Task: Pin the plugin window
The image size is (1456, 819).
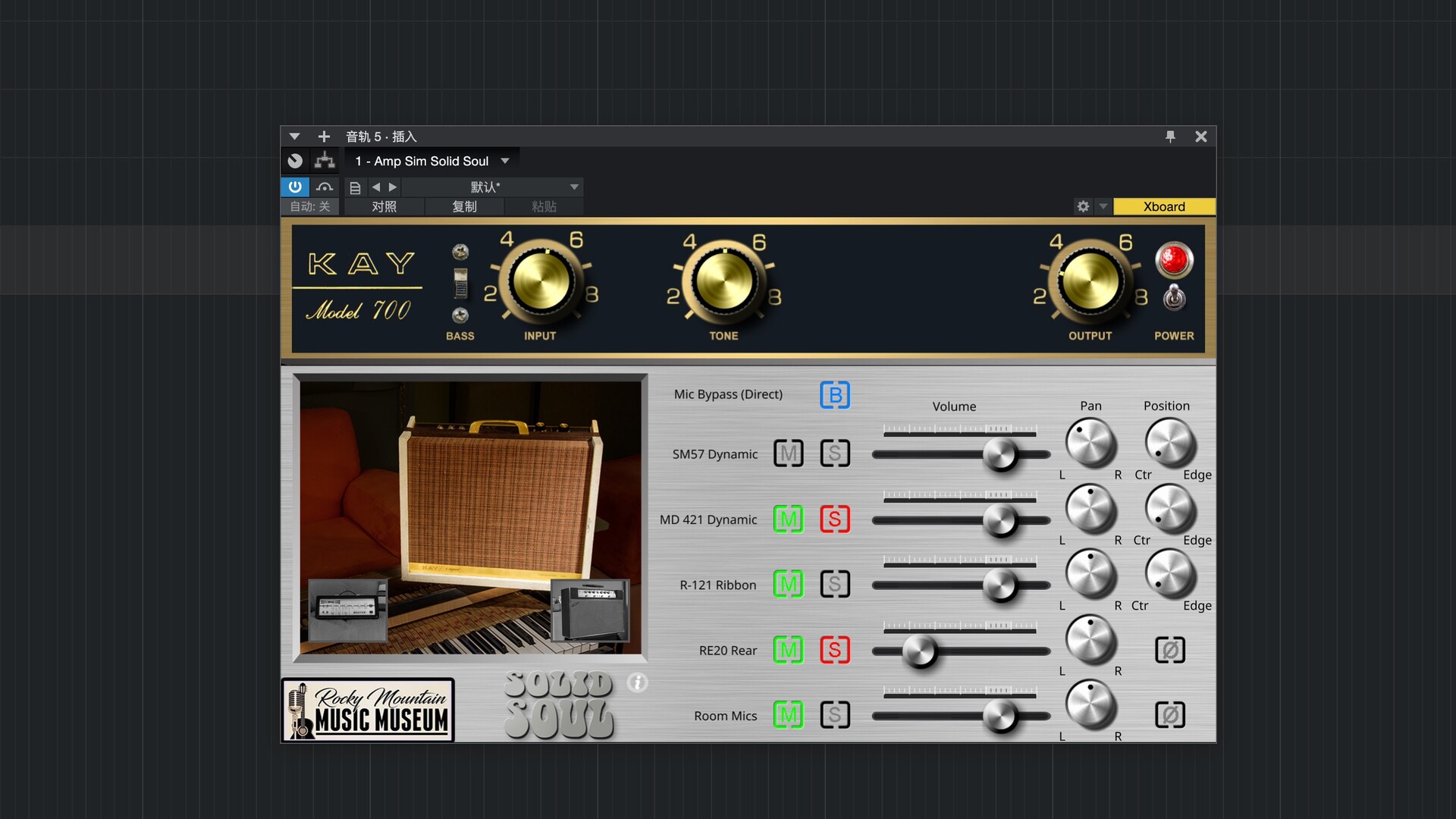Action: (1170, 136)
